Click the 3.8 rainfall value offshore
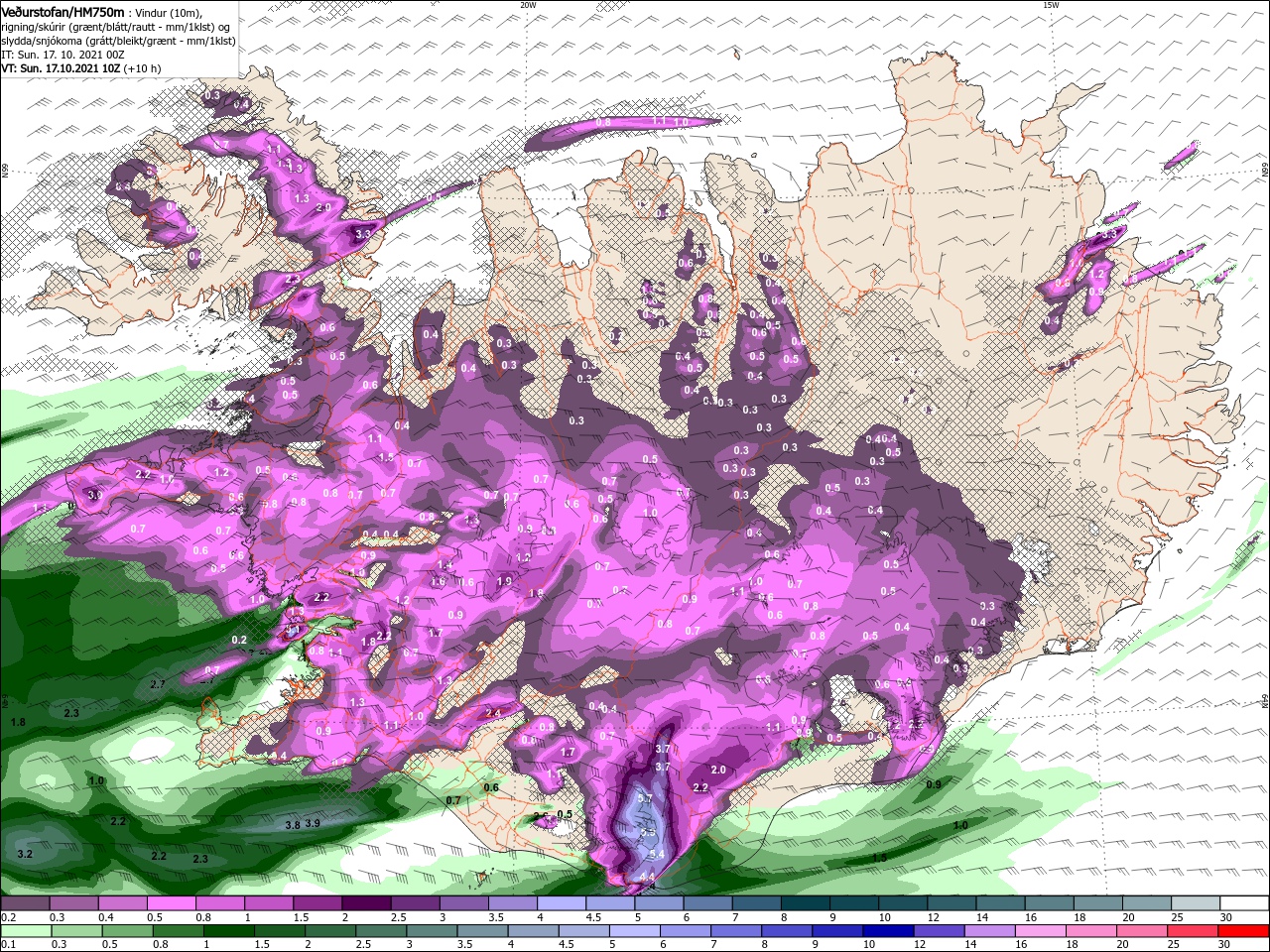The height and width of the screenshot is (952, 1270). [x=293, y=825]
